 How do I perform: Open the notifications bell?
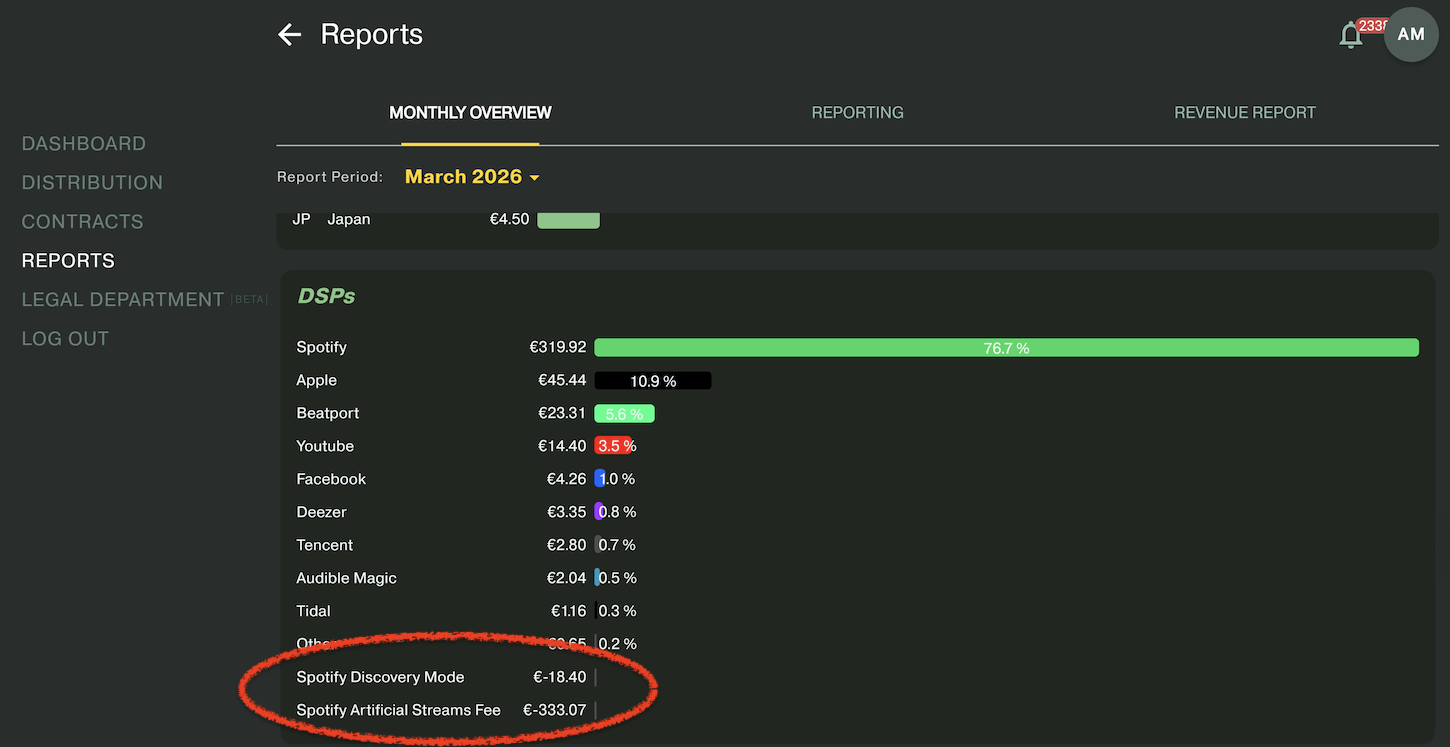click(1351, 35)
